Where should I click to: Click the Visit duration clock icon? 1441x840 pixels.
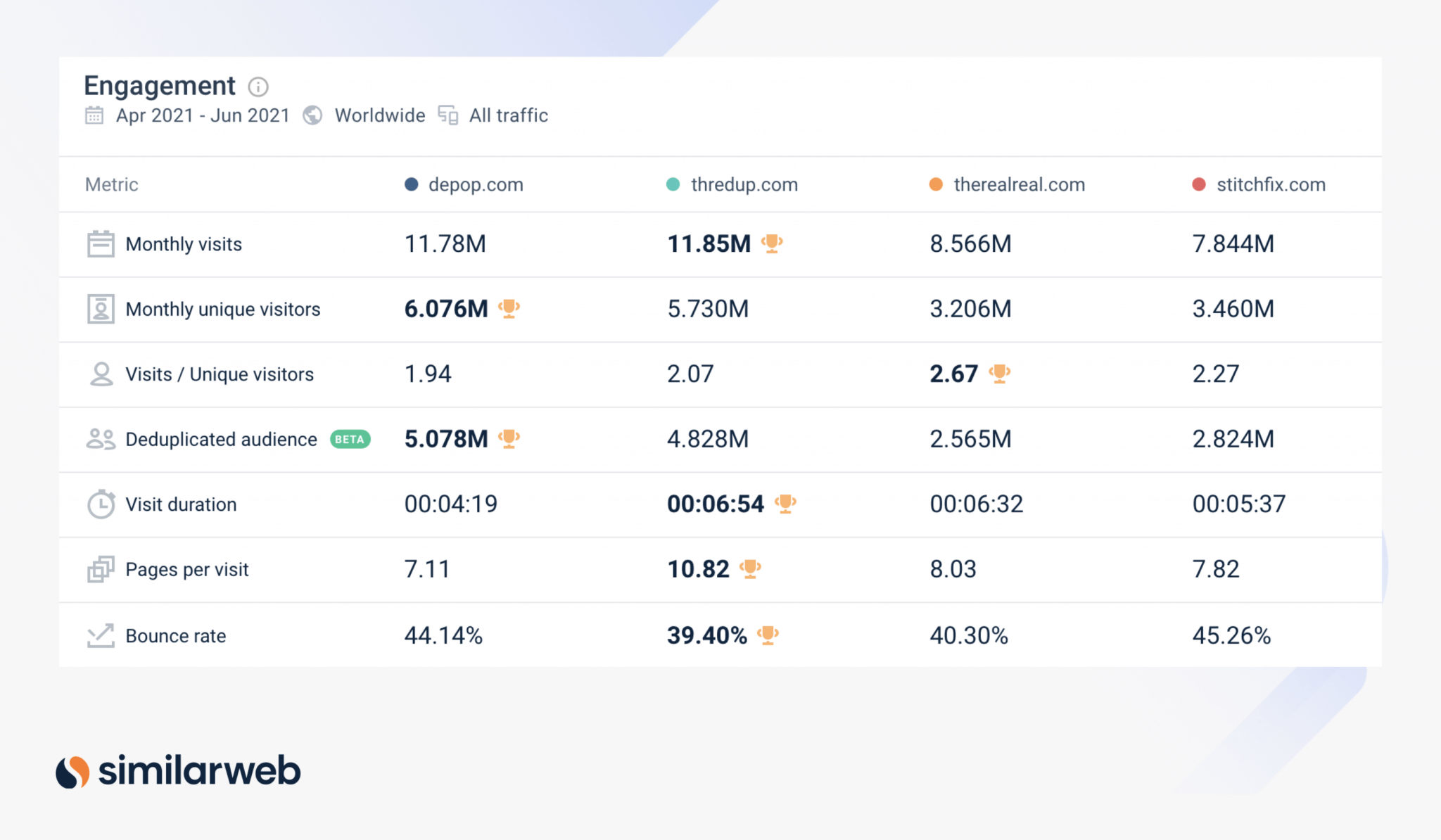(101, 504)
